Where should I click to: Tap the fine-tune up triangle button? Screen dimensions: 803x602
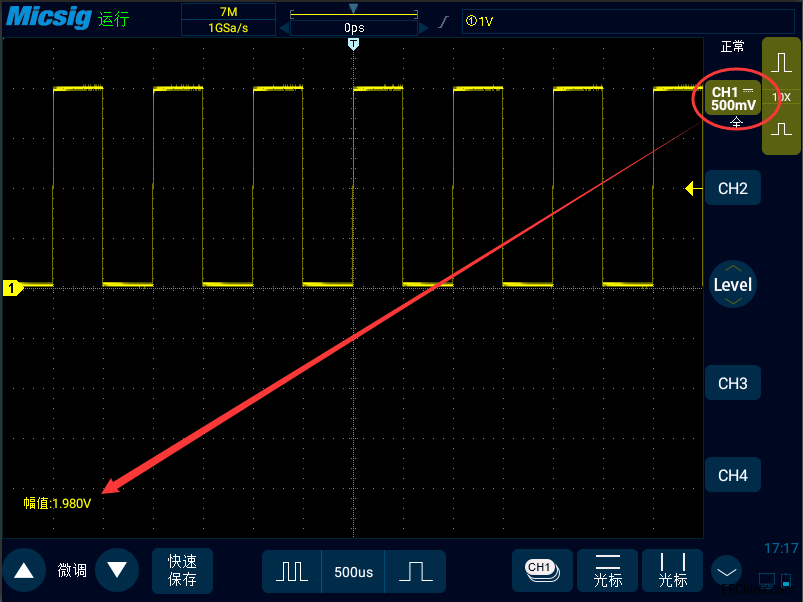tap(24, 570)
